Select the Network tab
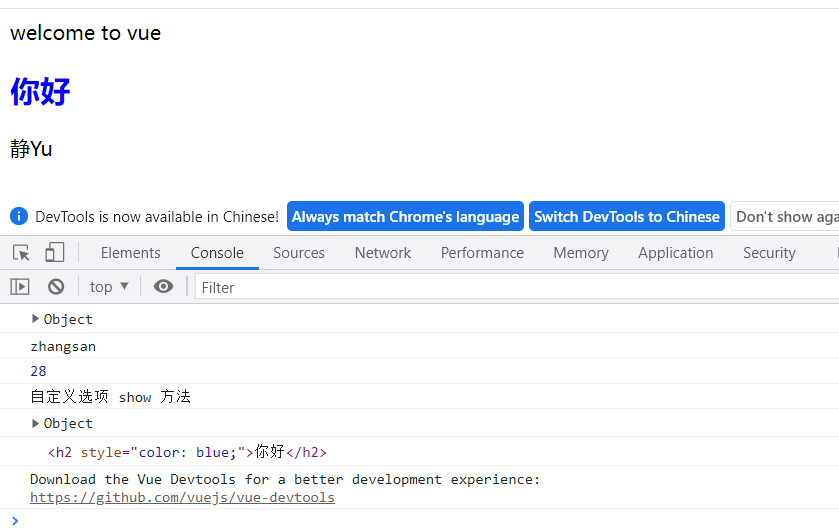 383,253
